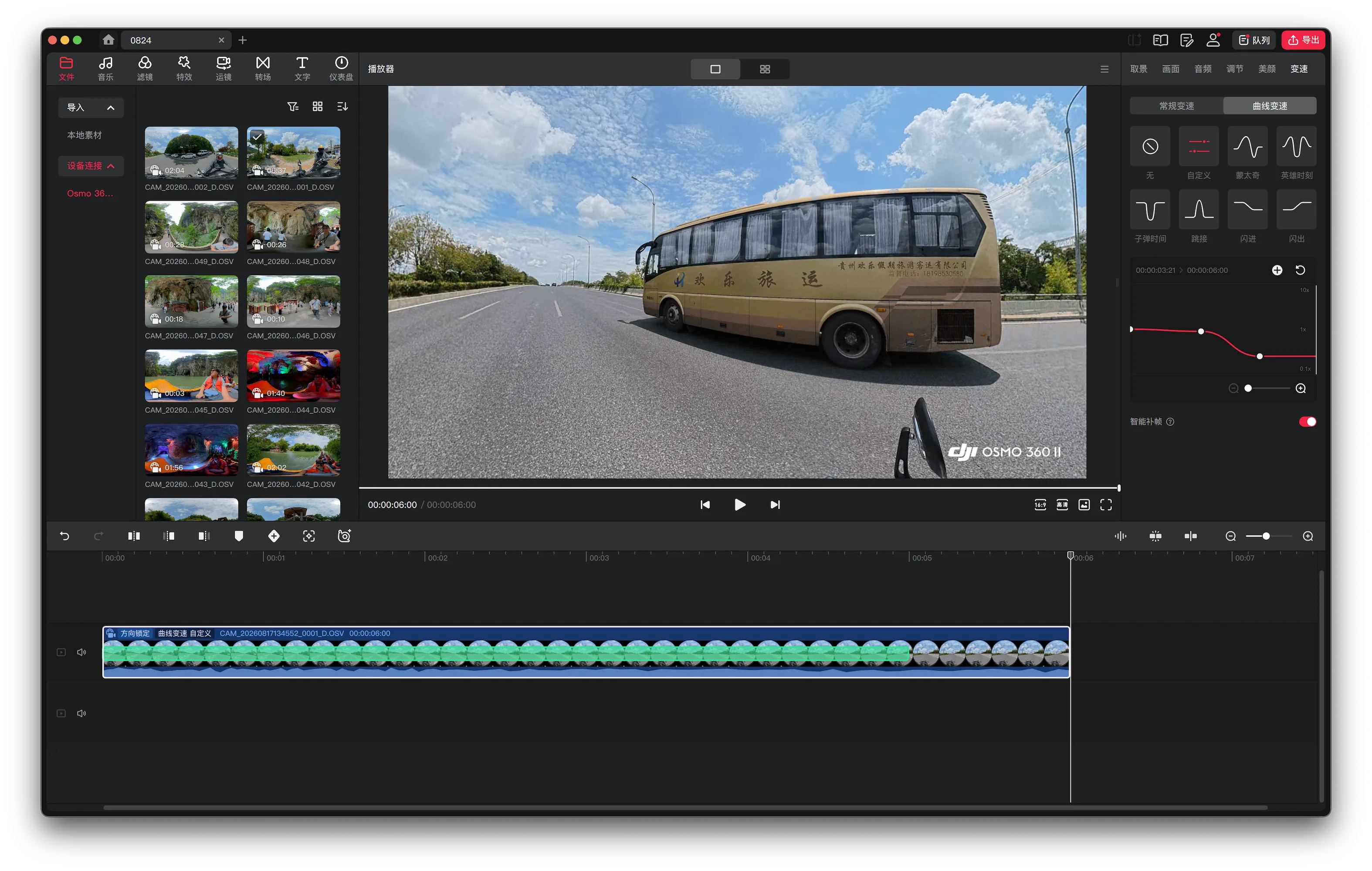This screenshot has width=1372, height=871.
Task: Open the 仪表盘 dashboard panel
Action: (x=341, y=68)
